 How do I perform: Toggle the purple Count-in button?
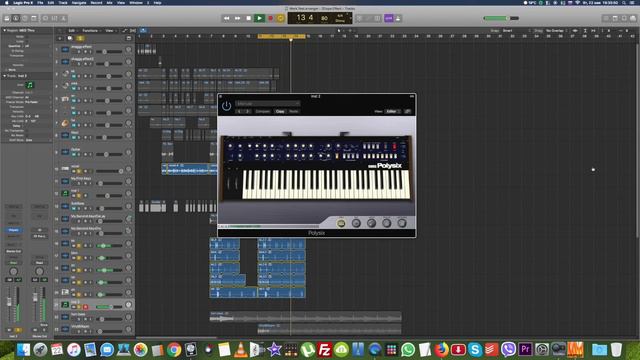tap(389, 18)
